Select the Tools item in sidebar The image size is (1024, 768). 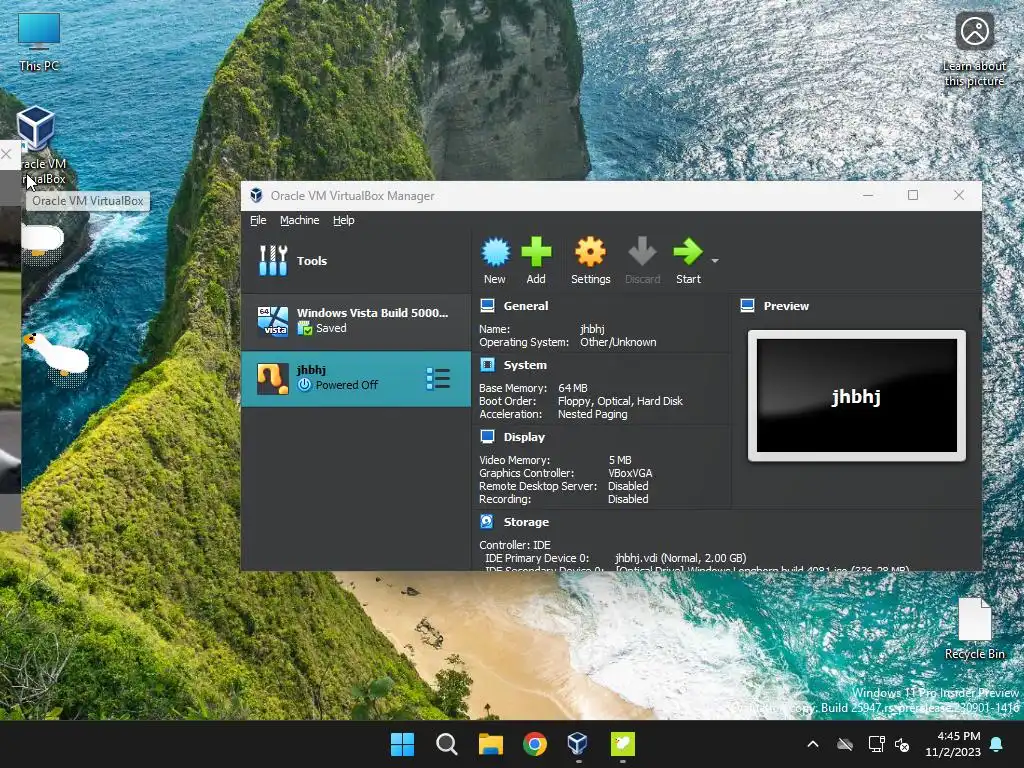(x=356, y=261)
